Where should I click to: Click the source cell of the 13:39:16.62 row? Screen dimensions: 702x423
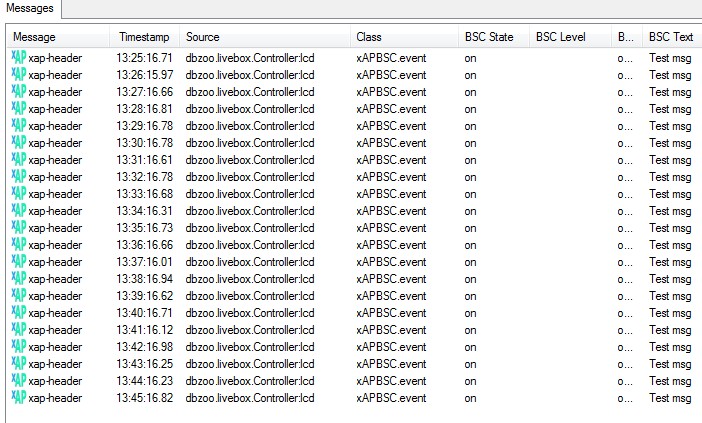pyautogui.click(x=250, y=296)
